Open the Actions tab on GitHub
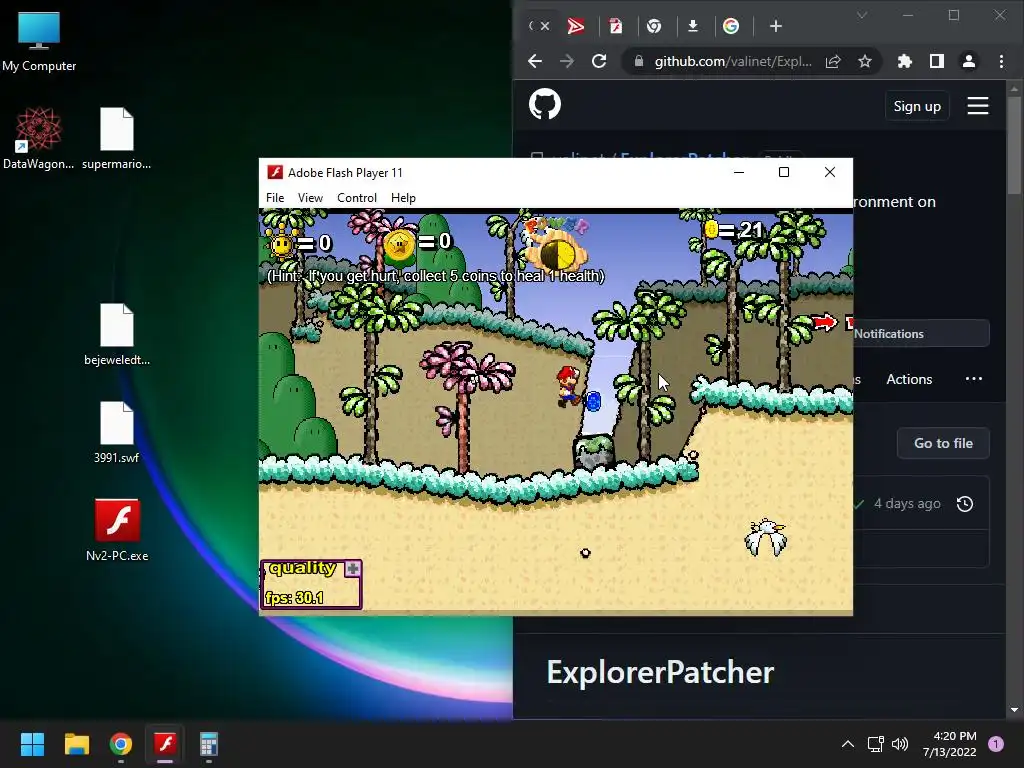Viewport: 1024px width, 768px height. click(909, 379)
